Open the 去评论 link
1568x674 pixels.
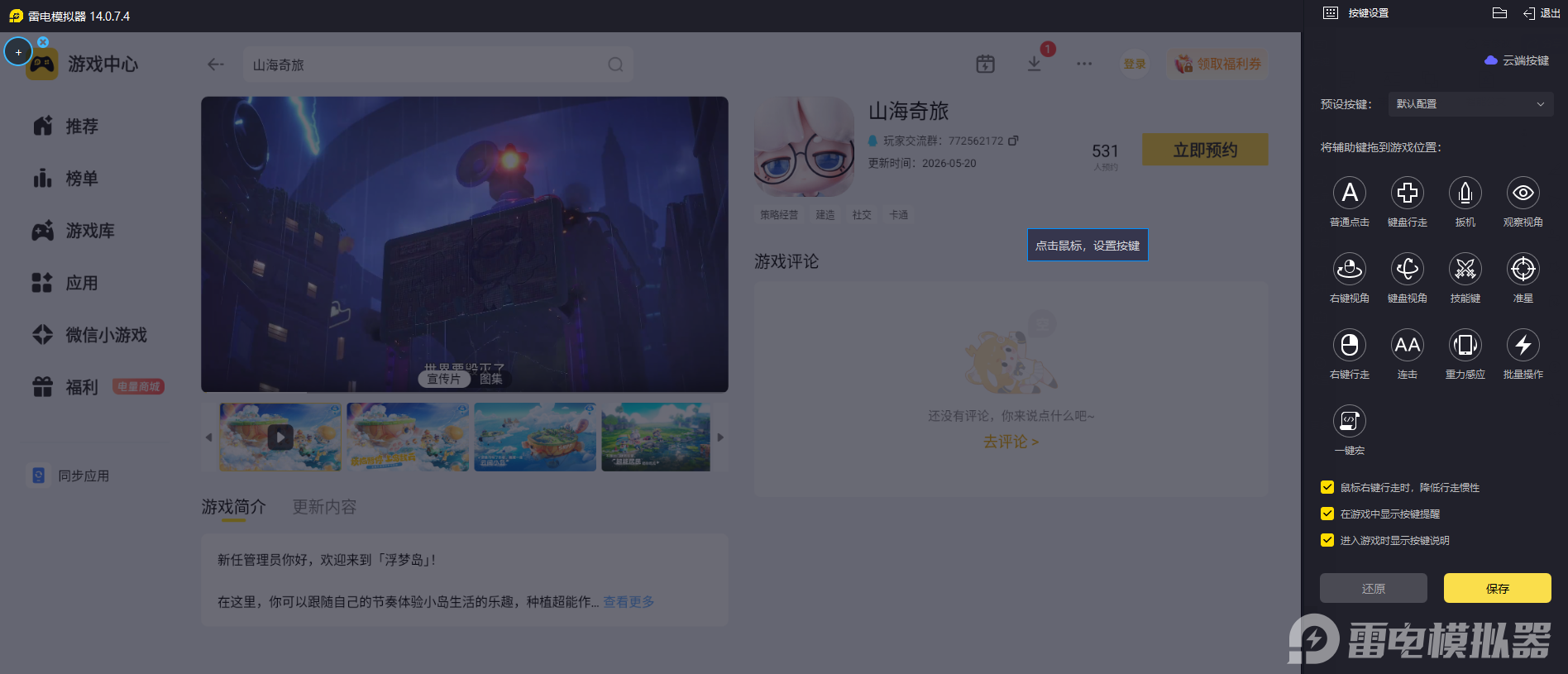pos(1011,442)
